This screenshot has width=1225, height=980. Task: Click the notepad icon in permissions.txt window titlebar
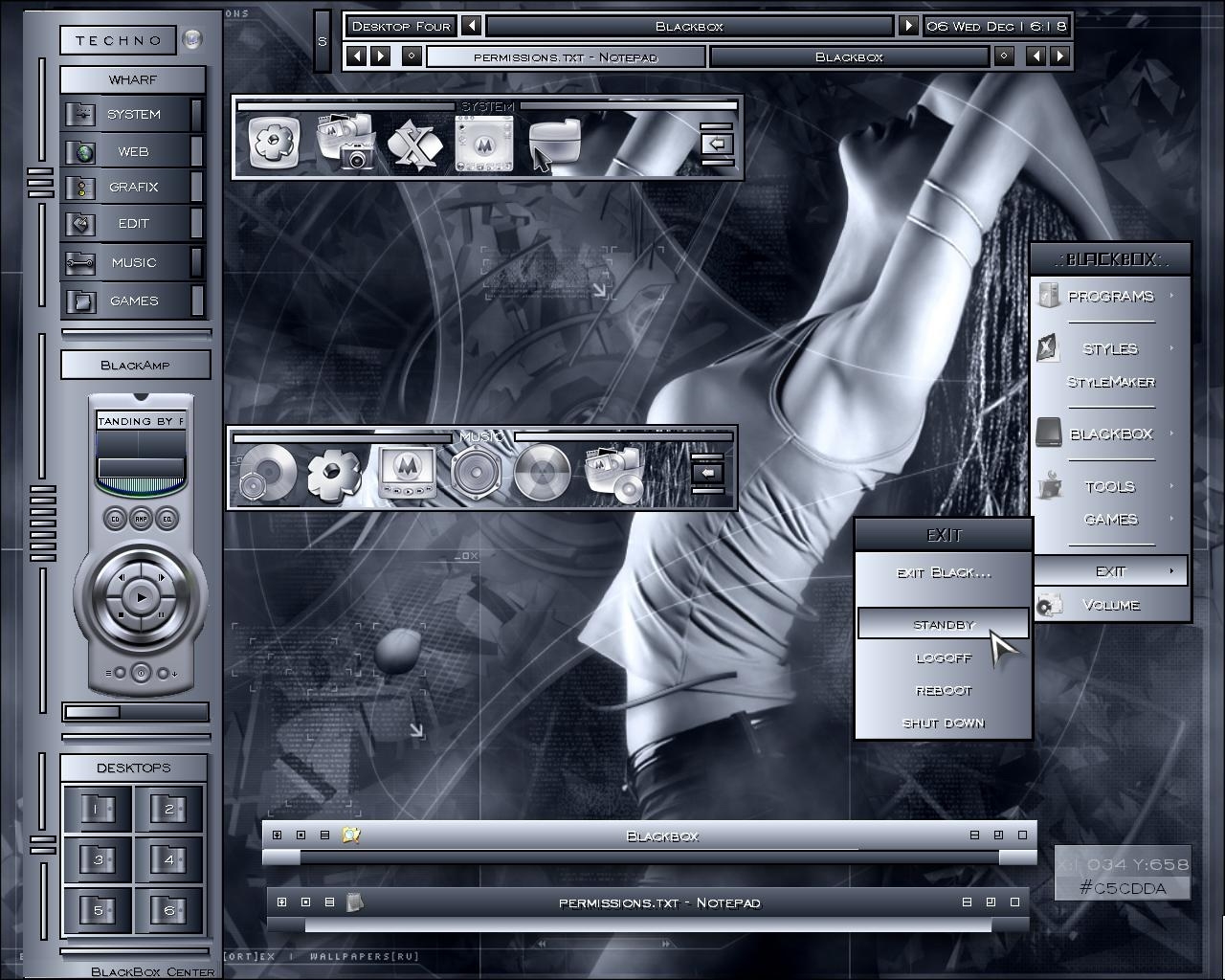(354, 902)
